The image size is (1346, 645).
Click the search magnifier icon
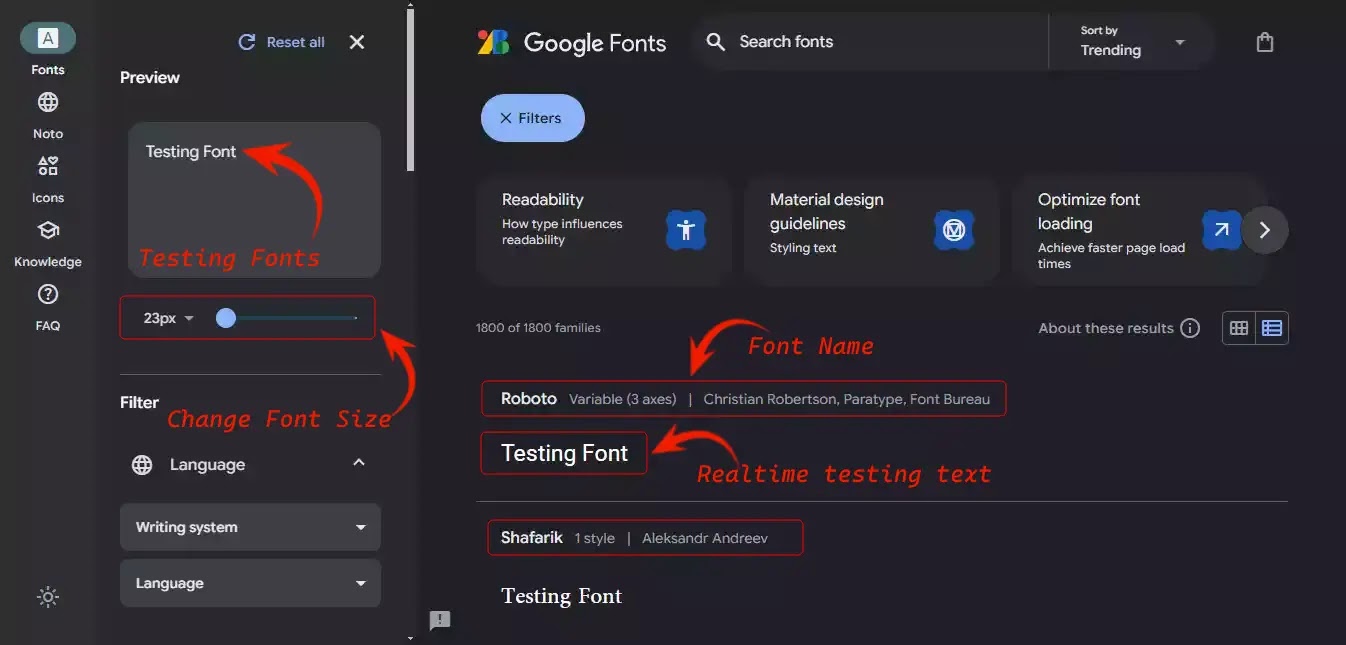pos(715,42)
